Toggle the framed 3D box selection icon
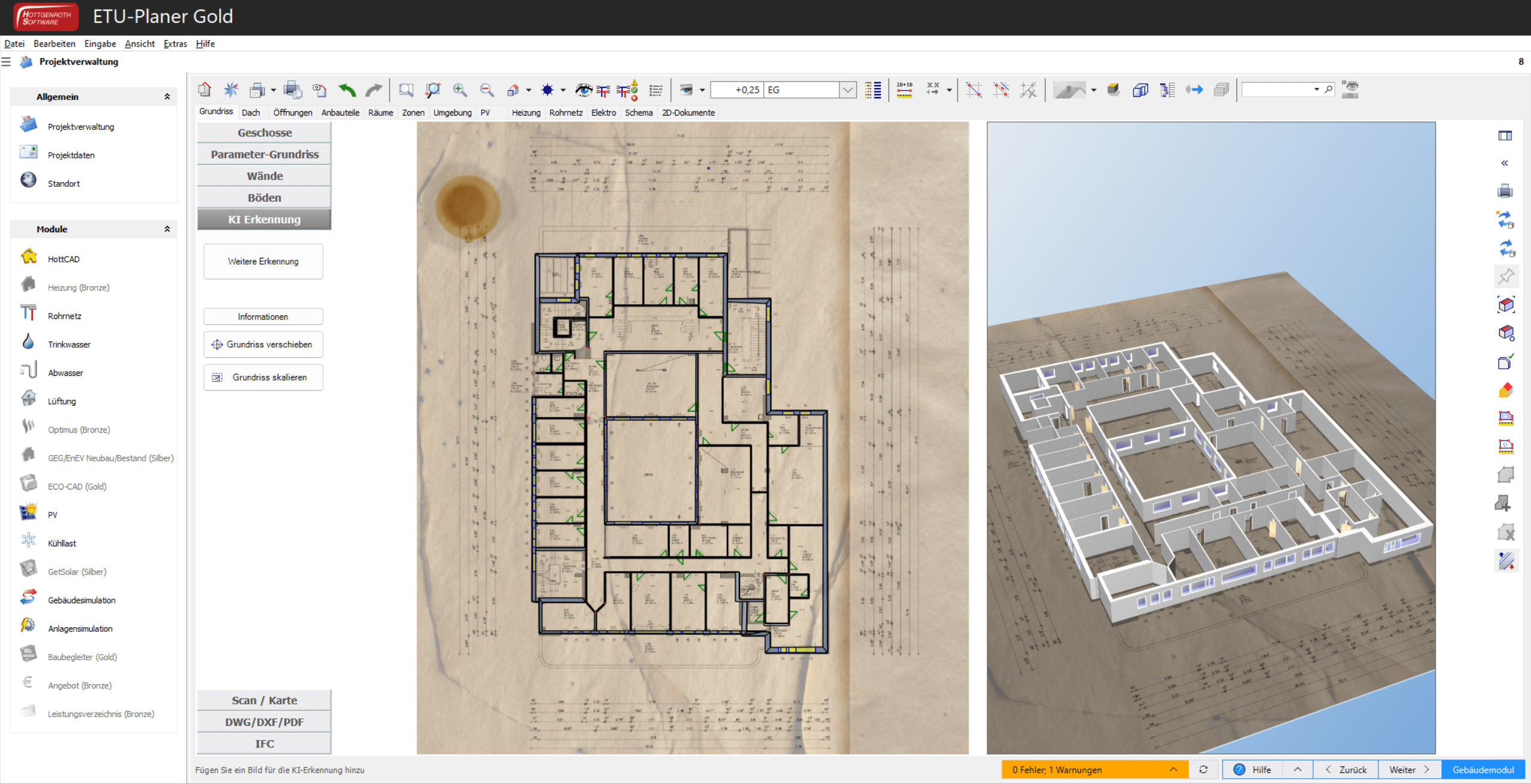 click(1506, 305)
